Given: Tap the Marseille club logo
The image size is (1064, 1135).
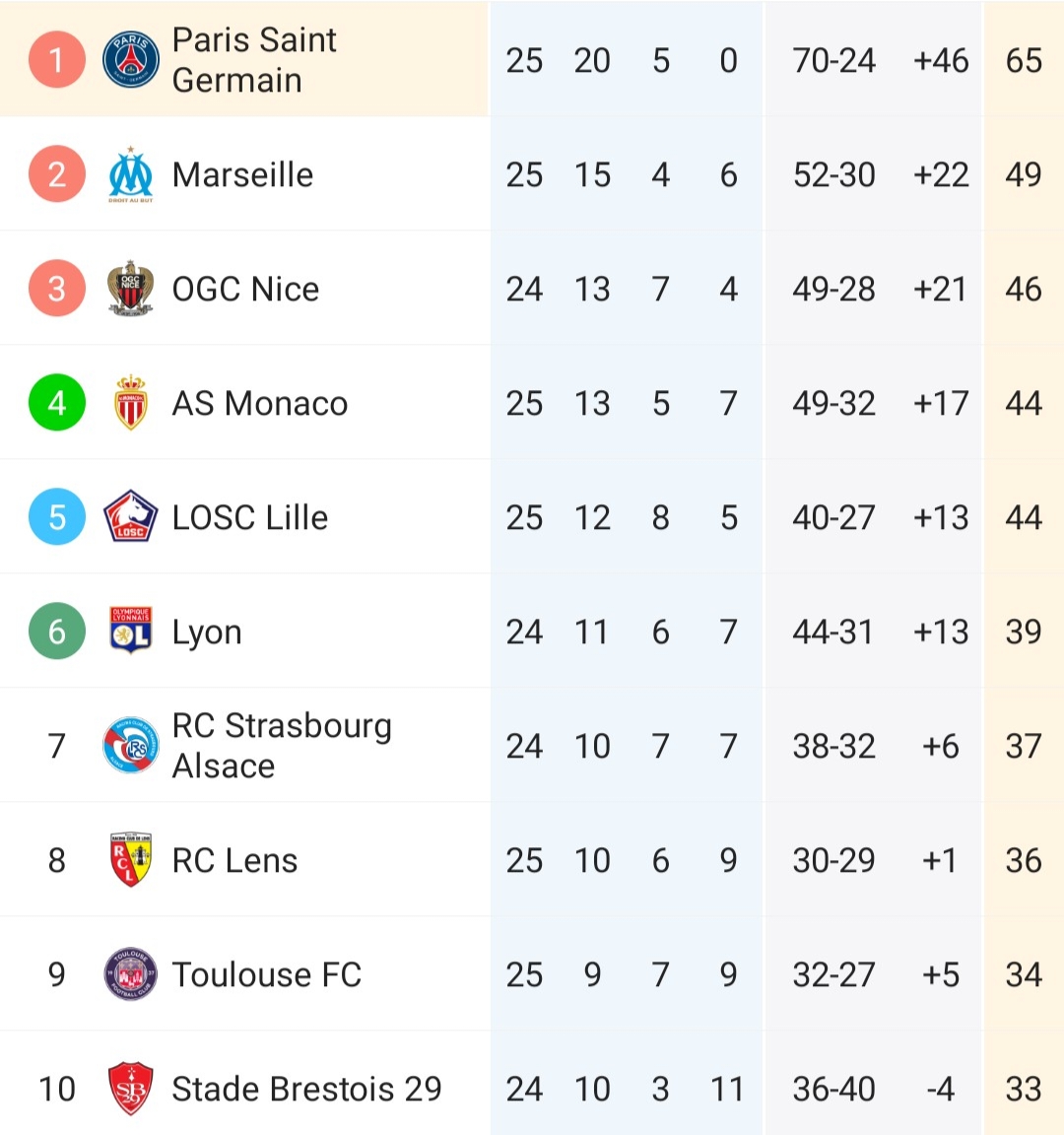Looking at the screenshot, I should pos(131,175).
